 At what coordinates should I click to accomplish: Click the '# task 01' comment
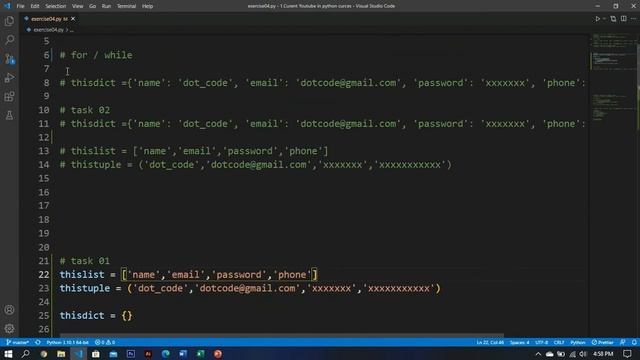pyautogui.click(x=84, y=261)
